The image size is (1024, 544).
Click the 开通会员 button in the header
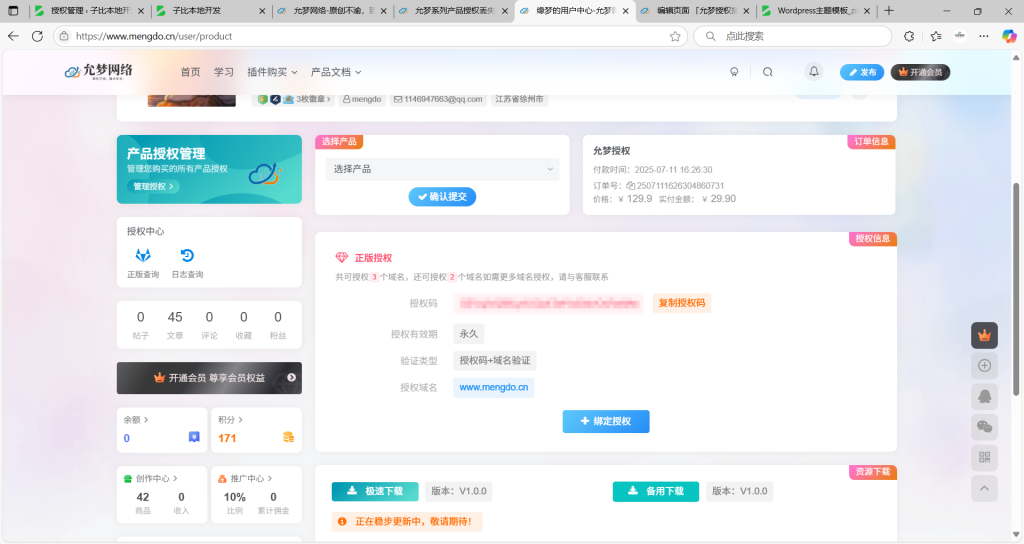tap(920, 72)
